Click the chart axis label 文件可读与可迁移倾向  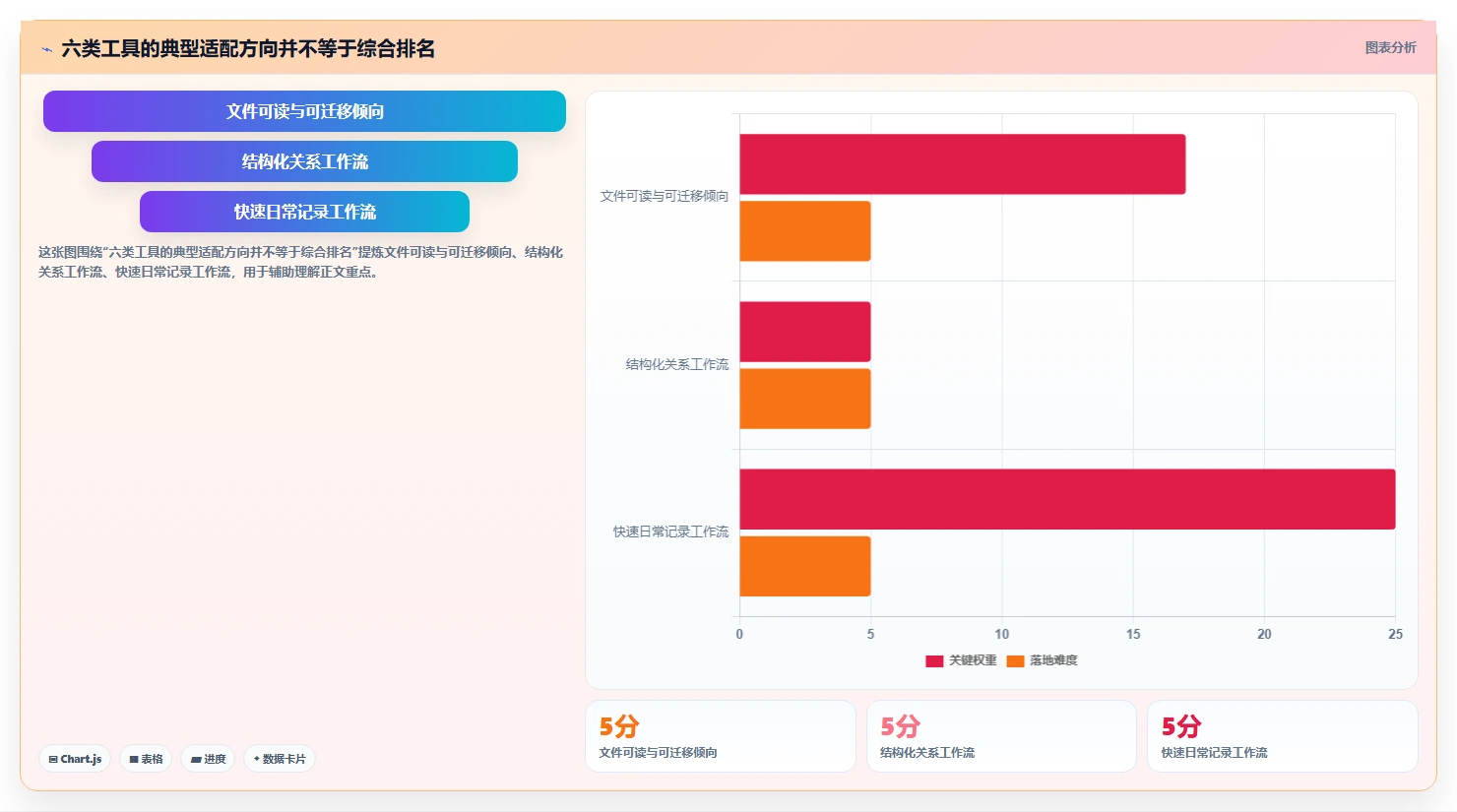pos(665,197)
